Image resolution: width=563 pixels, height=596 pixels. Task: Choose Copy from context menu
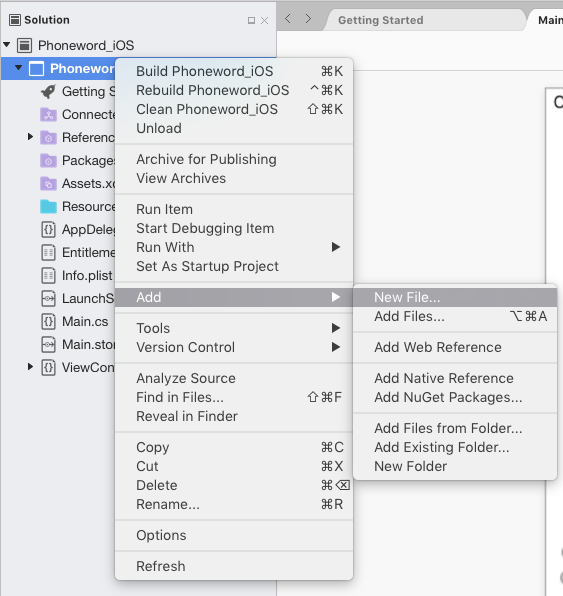(234, 447)
